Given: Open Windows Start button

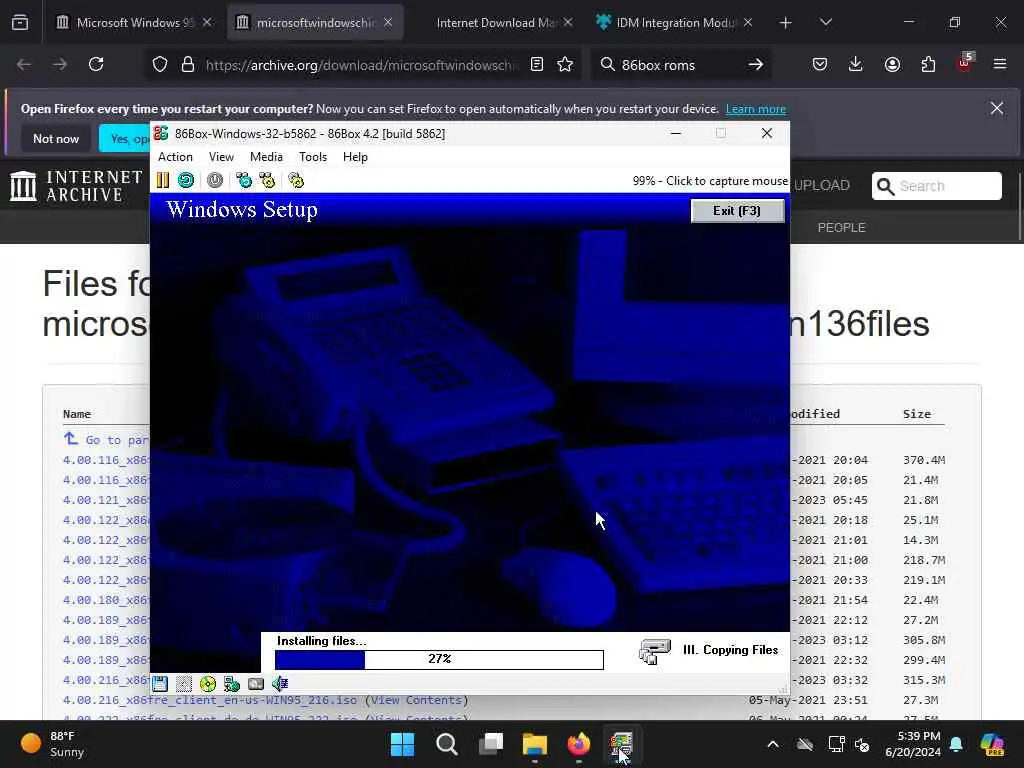Looking at the screenshot, I should click(x=402, y=744).
